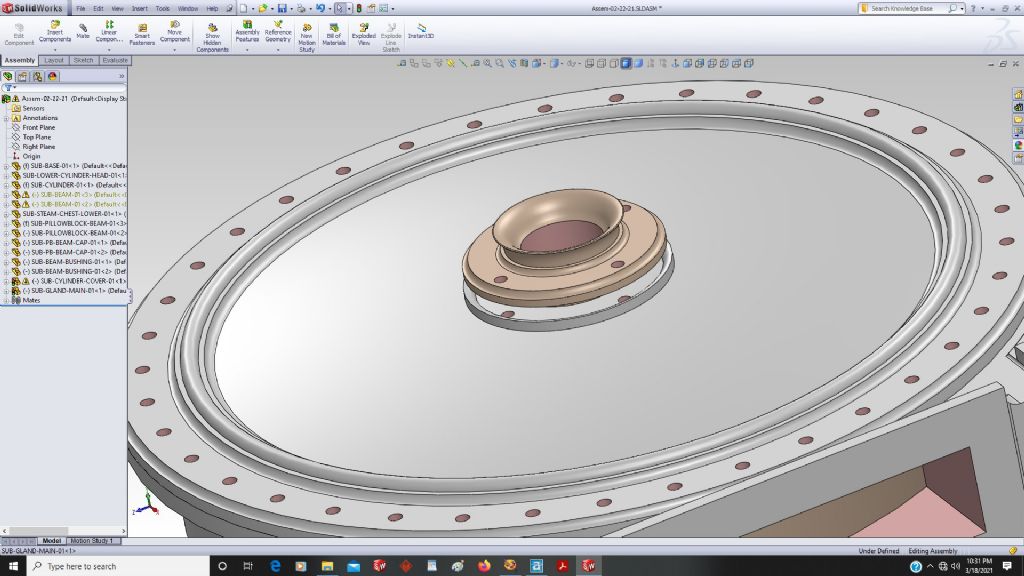Click the taskbar search box

coord(118,566)
